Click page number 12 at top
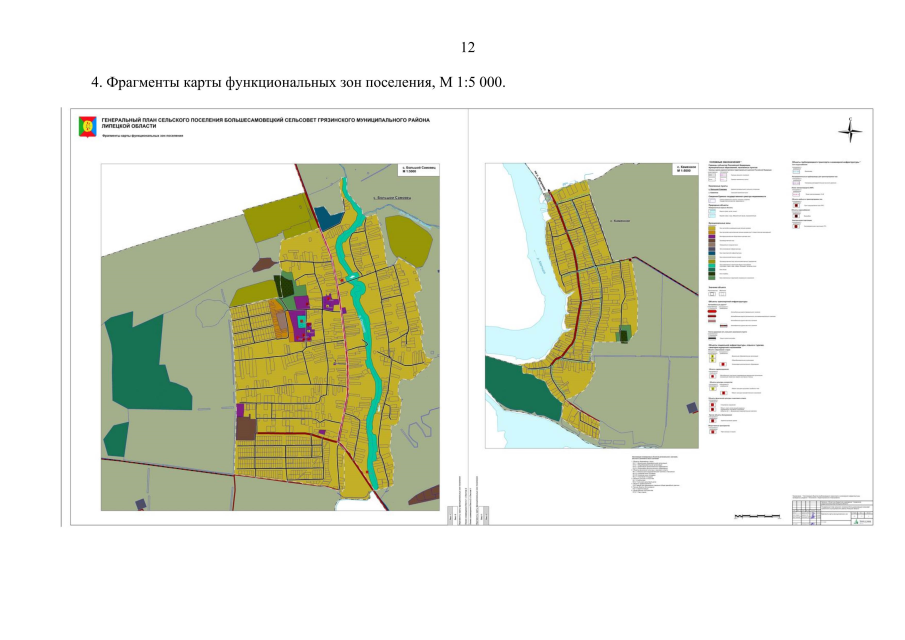This screenshot has height=640, width=905. [x=467, y=47]
